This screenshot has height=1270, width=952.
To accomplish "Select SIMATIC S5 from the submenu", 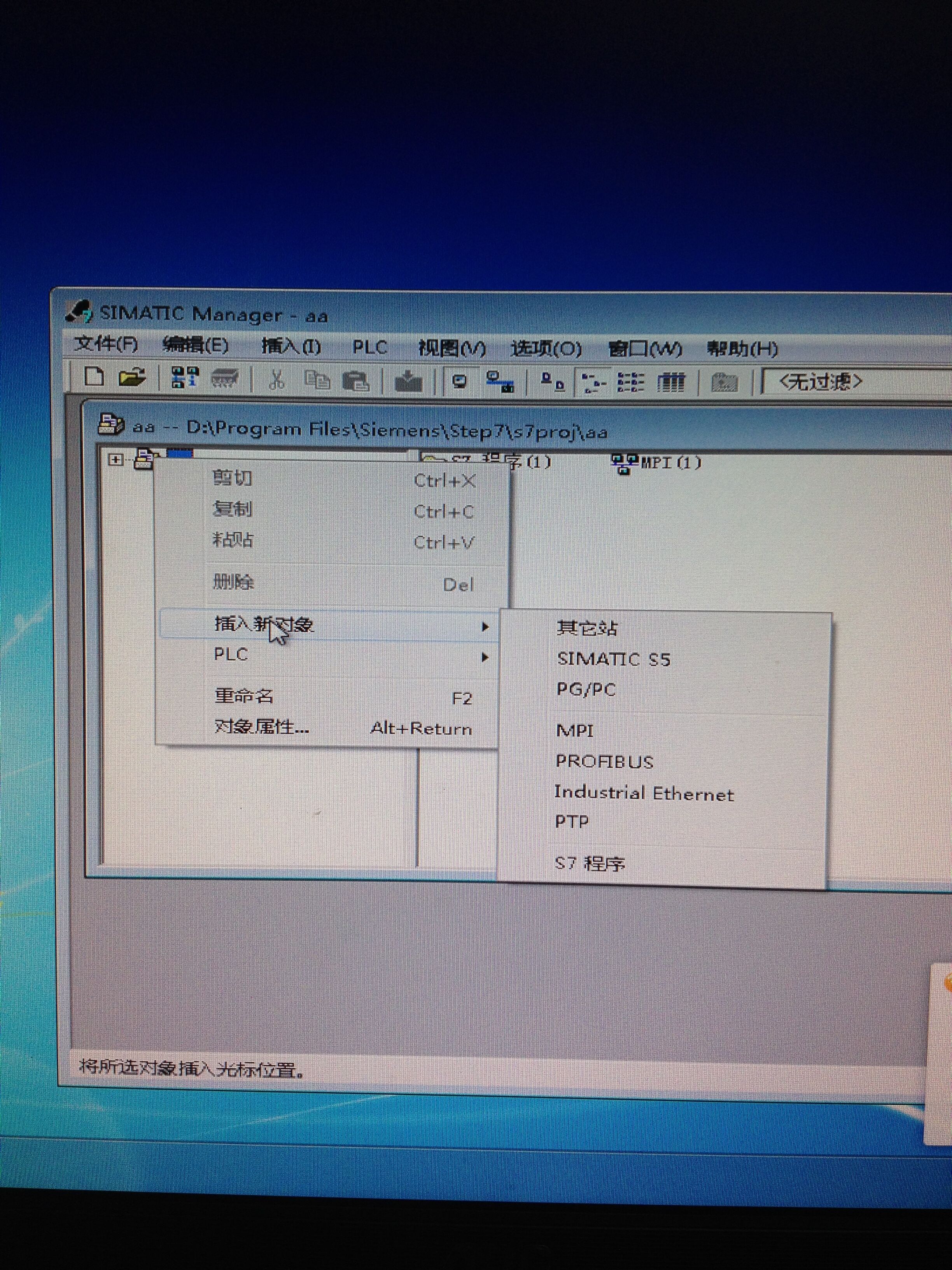I will coord(613,659).
